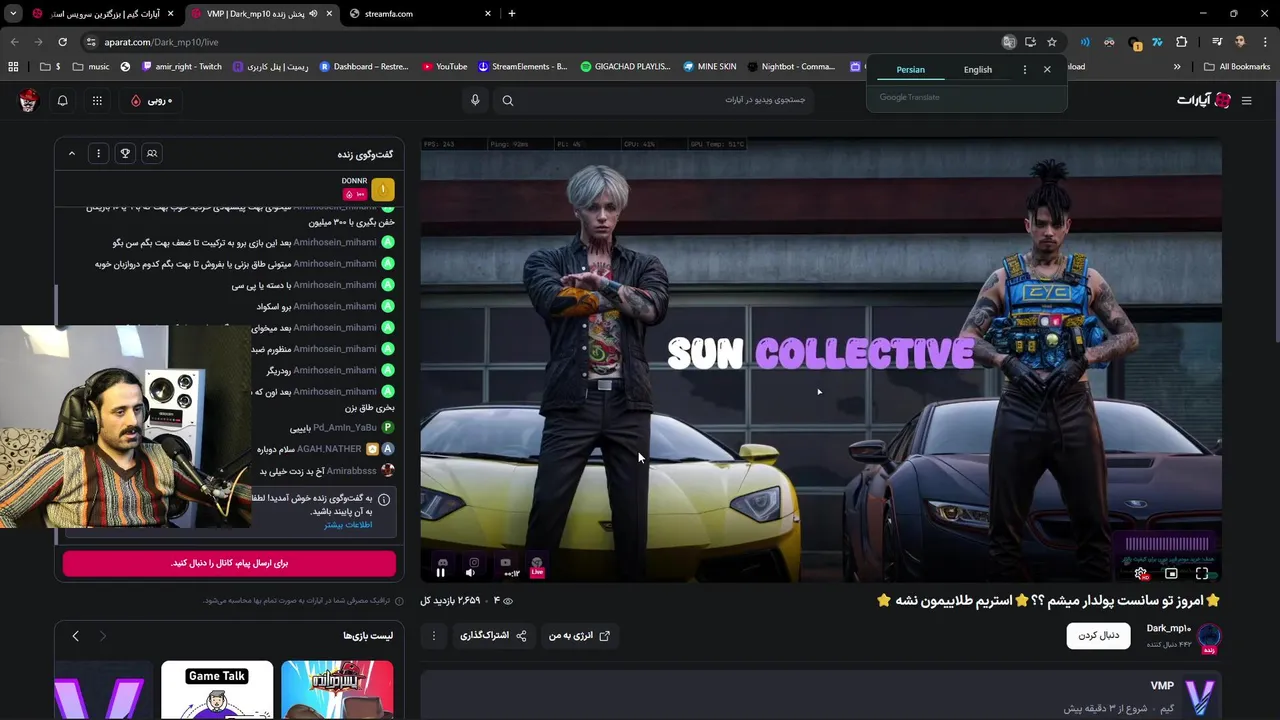Open music bookmarks folder
This screenshot has width=1280, height=720.
[x=91, y=67]
